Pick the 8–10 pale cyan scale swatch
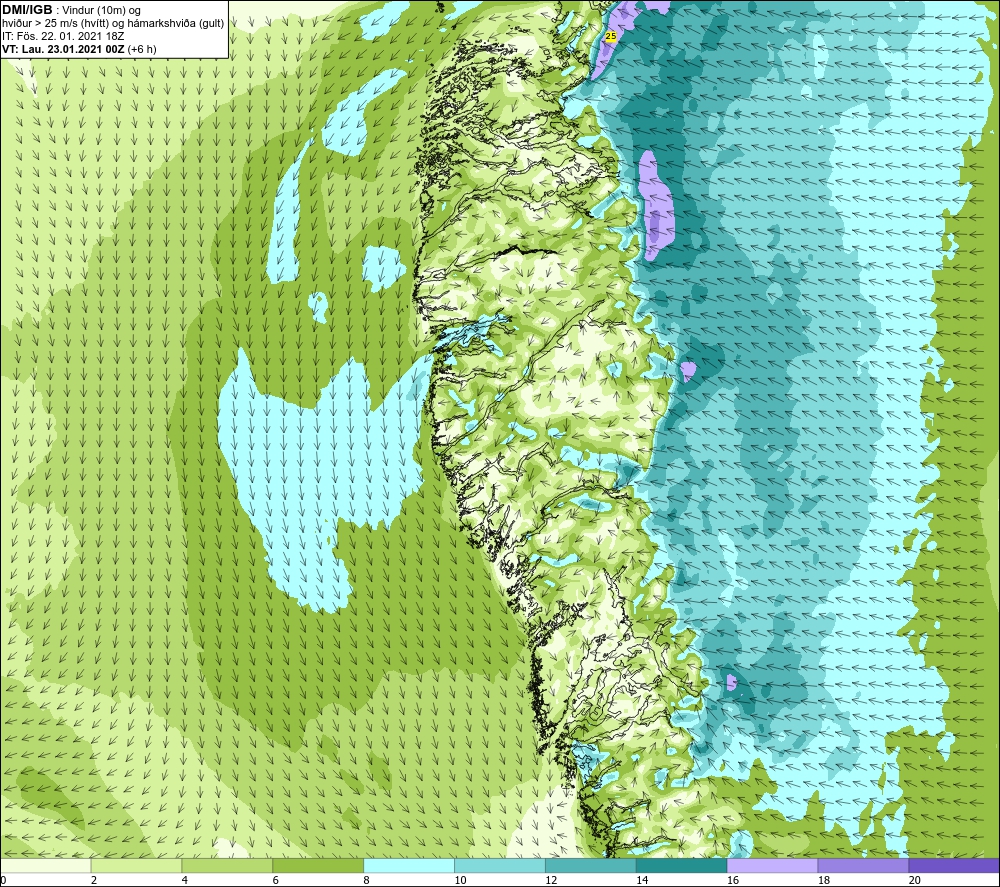 pos(409,865)
